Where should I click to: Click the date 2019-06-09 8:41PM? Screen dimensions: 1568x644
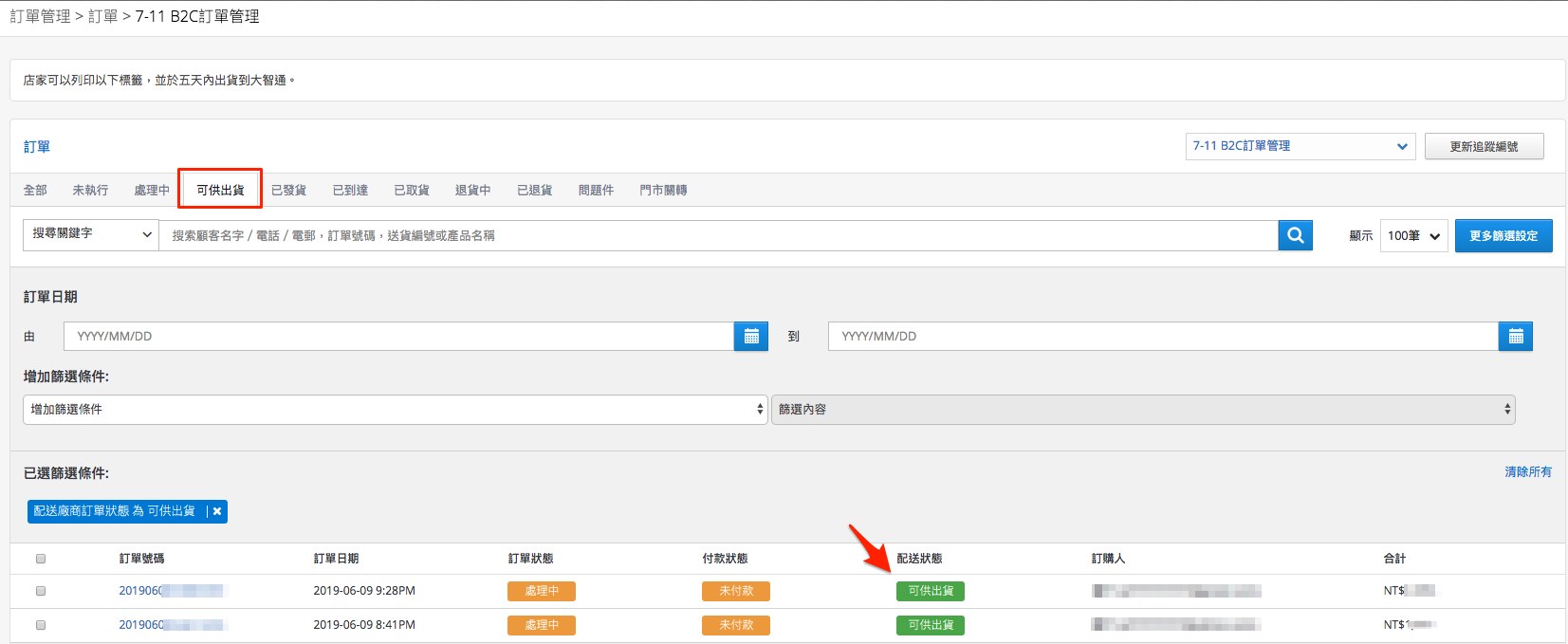coord(364,625)
